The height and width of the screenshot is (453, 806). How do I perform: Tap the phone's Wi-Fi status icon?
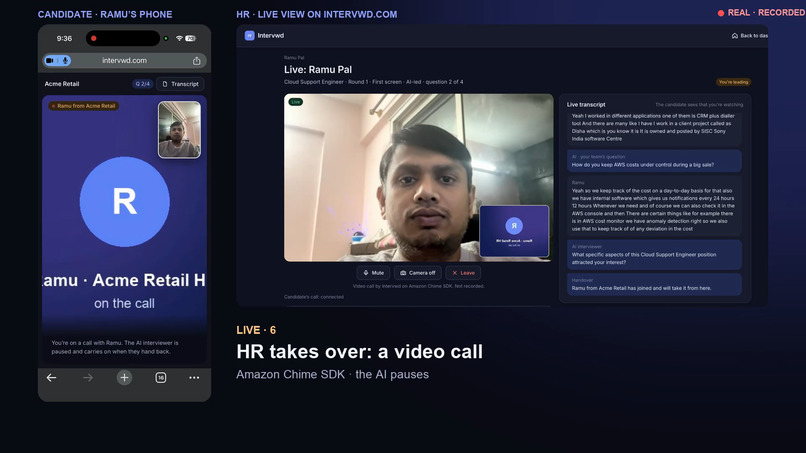pos(179,39)
